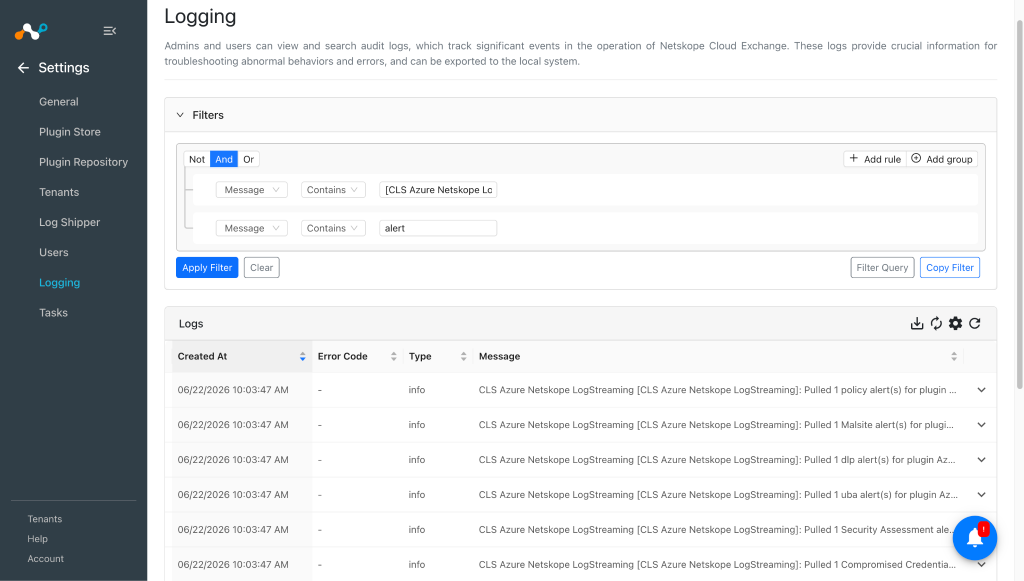Download logs with the export icon
This screenshot has height=581, width=1024.
click(x=917, y=324)
